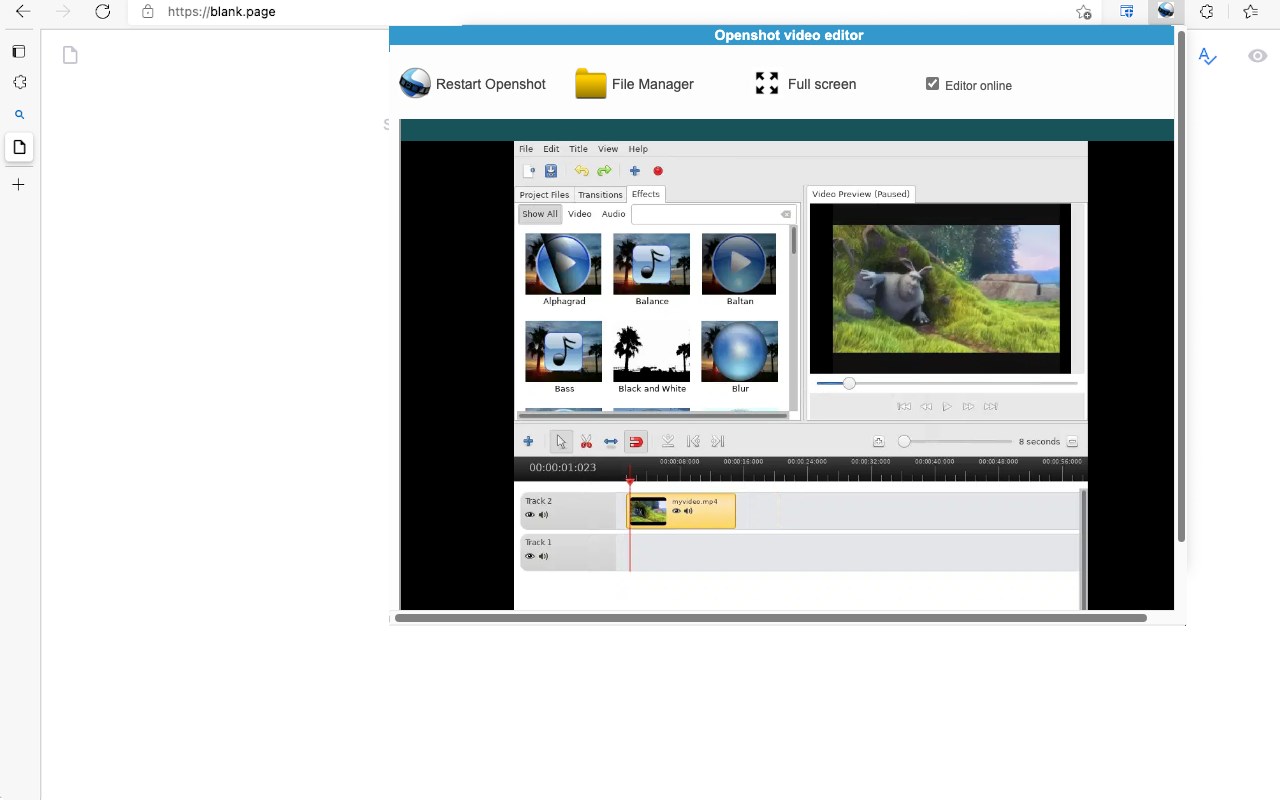Open the File menu
Image resolution: width=1280 pixels, height=800 pixels.
(526, 149)
